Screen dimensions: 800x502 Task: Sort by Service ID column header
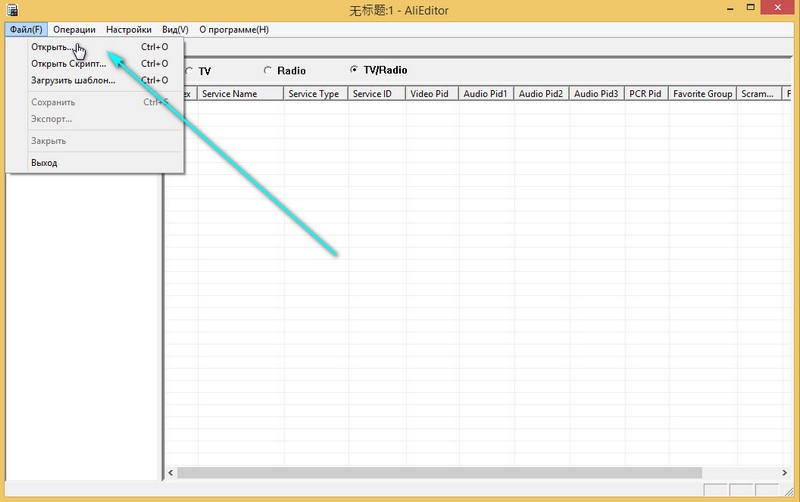[377, 94]
